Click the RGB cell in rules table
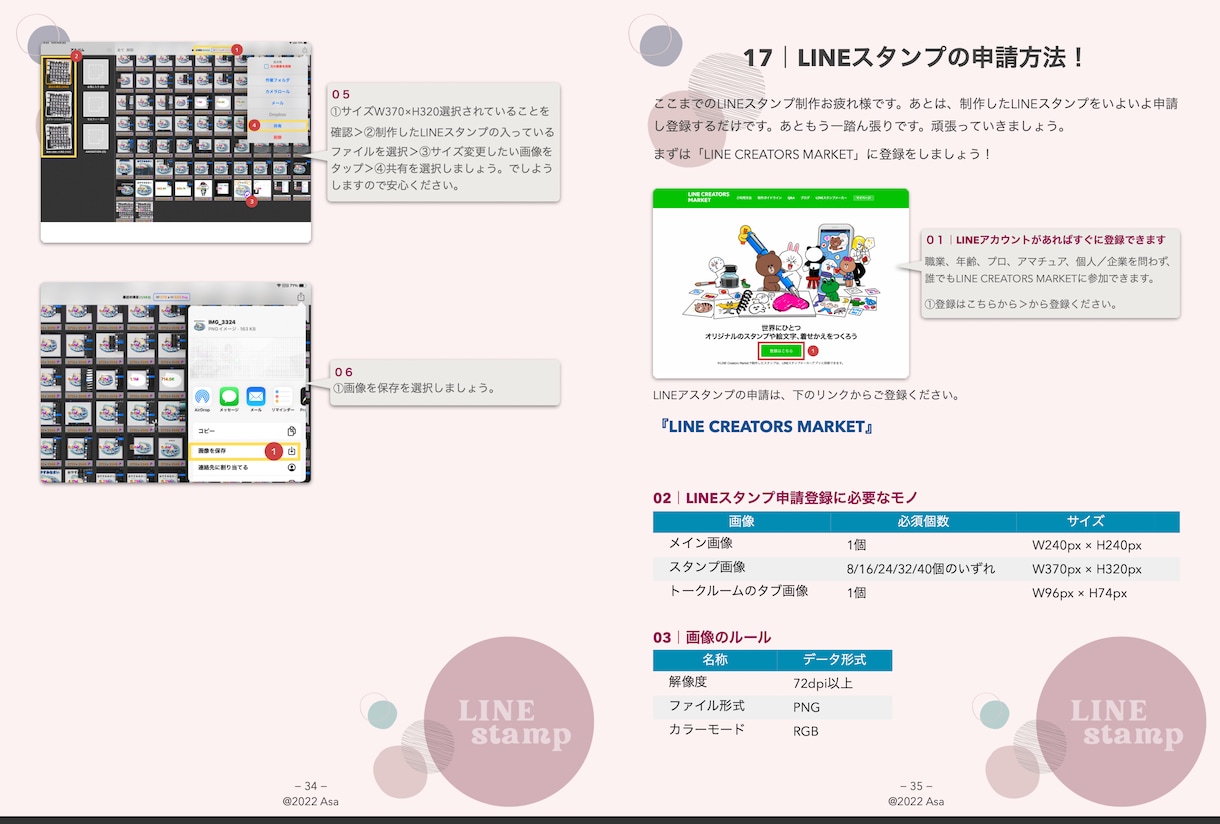Screen dimensions: 1220x824 tap(806, 731)
